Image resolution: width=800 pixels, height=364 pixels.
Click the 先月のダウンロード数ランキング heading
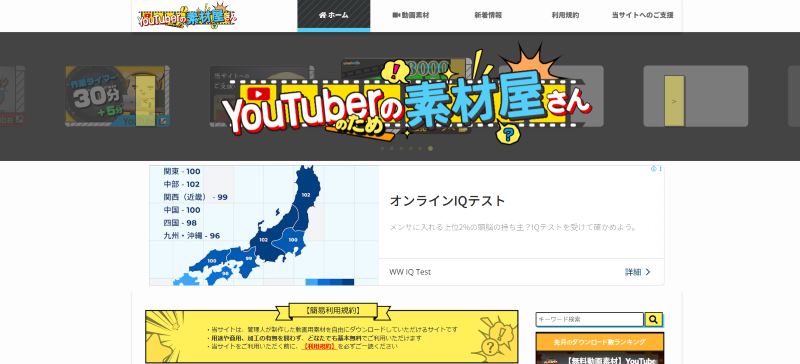tap(599, 342)
